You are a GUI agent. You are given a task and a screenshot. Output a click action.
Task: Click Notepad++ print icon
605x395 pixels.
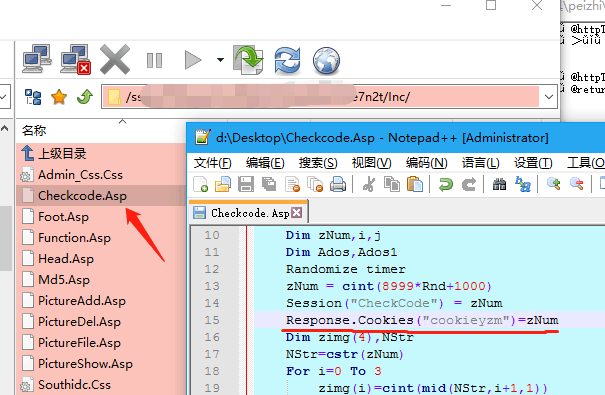(x=338, y=184)
